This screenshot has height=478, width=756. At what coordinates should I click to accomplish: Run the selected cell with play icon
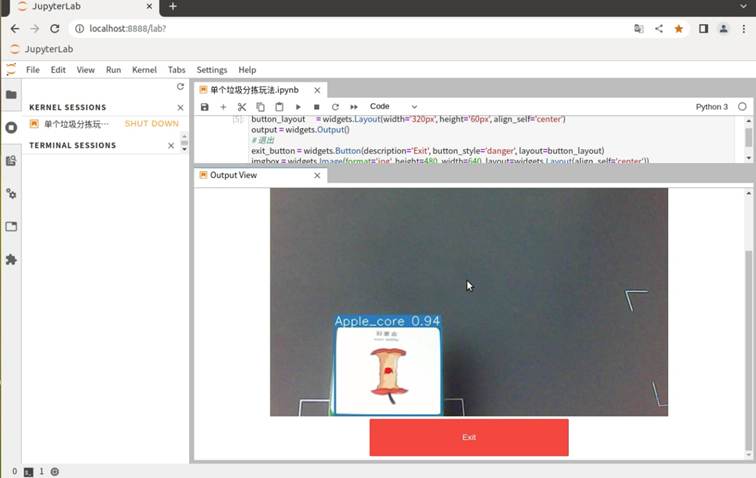click(x=298, y=107)
